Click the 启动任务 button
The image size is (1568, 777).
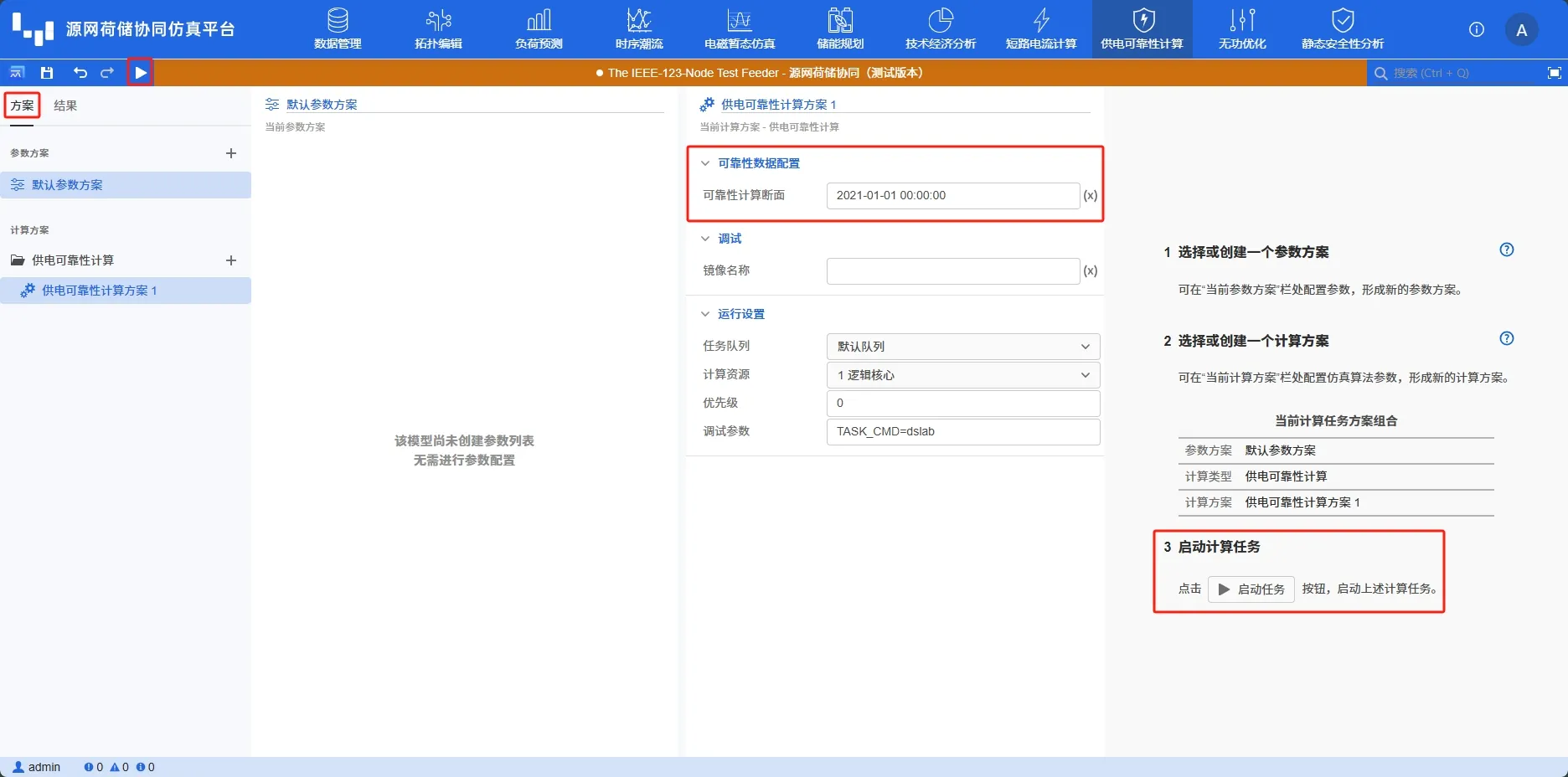pos(1251,589)
